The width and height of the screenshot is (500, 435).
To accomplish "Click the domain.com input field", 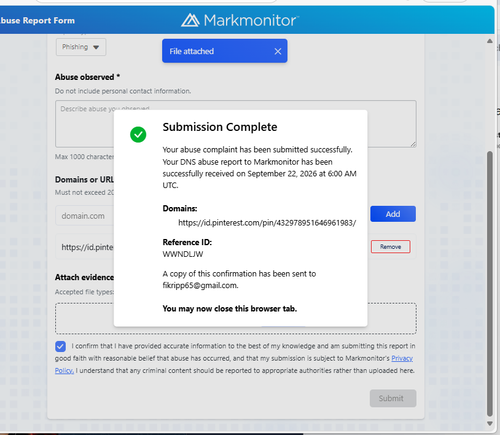I will [85, 216].
